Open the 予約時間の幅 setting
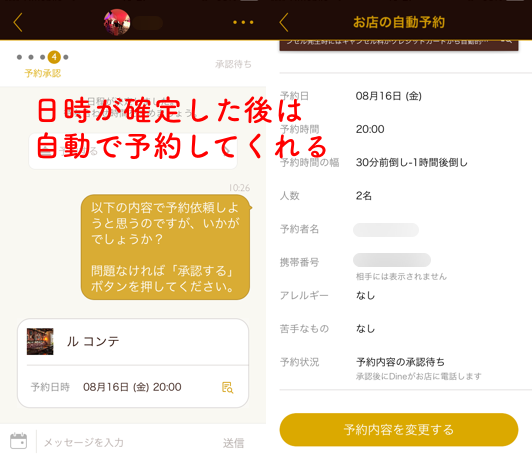Viewport: 532px width, 460px height. coord(405,162)
